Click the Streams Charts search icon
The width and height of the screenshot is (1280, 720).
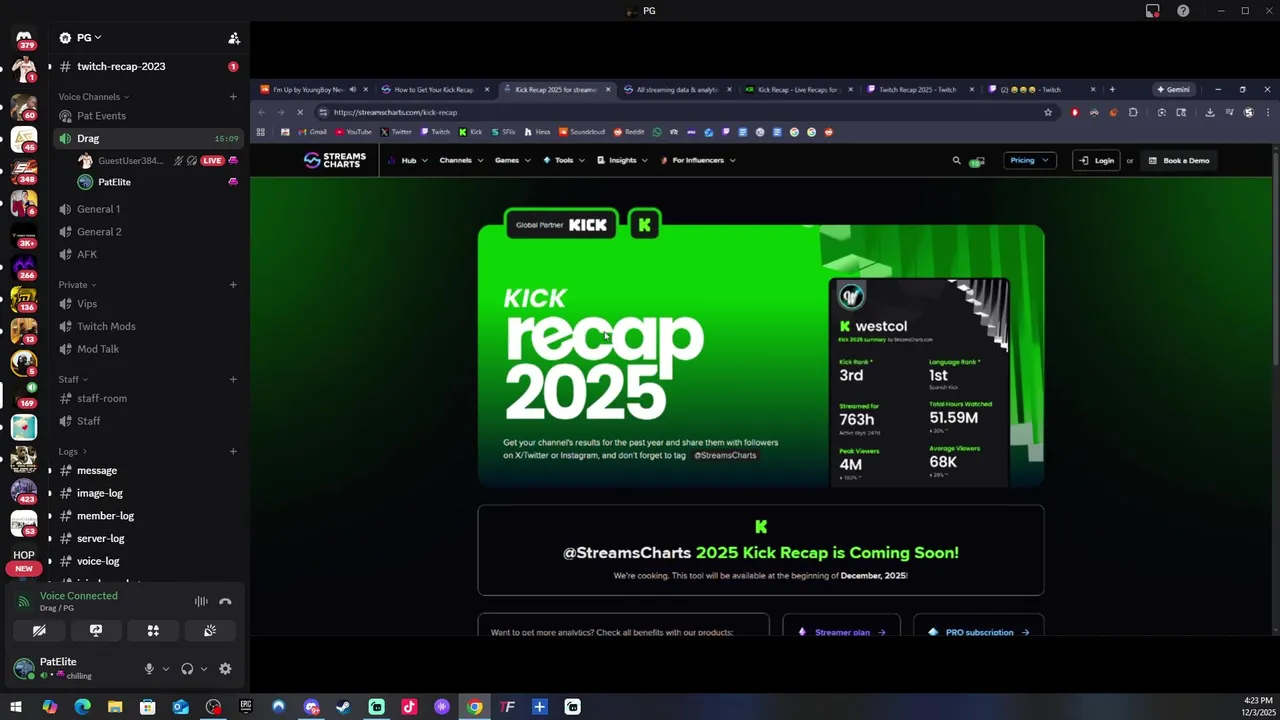(956, 160)
